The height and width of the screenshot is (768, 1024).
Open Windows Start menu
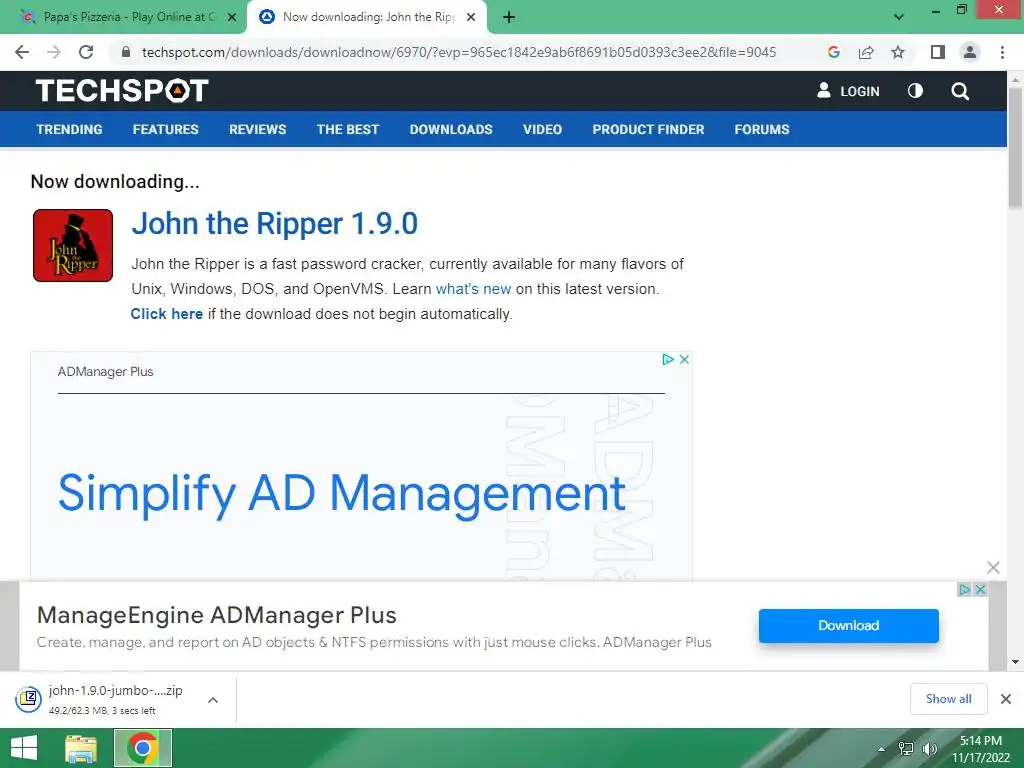click(x=24, y=748)
